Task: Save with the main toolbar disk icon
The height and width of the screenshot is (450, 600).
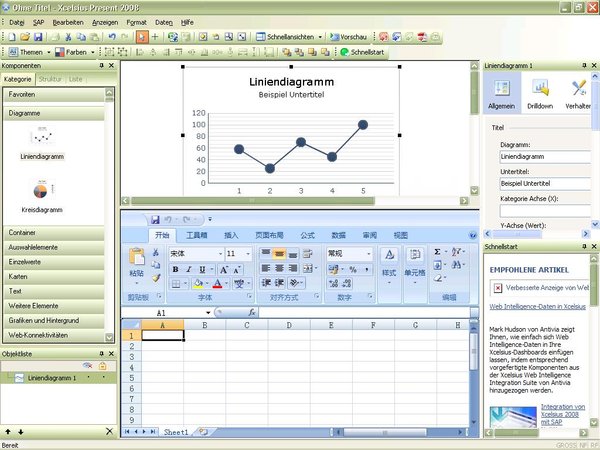Action: [x=38, y=37]
